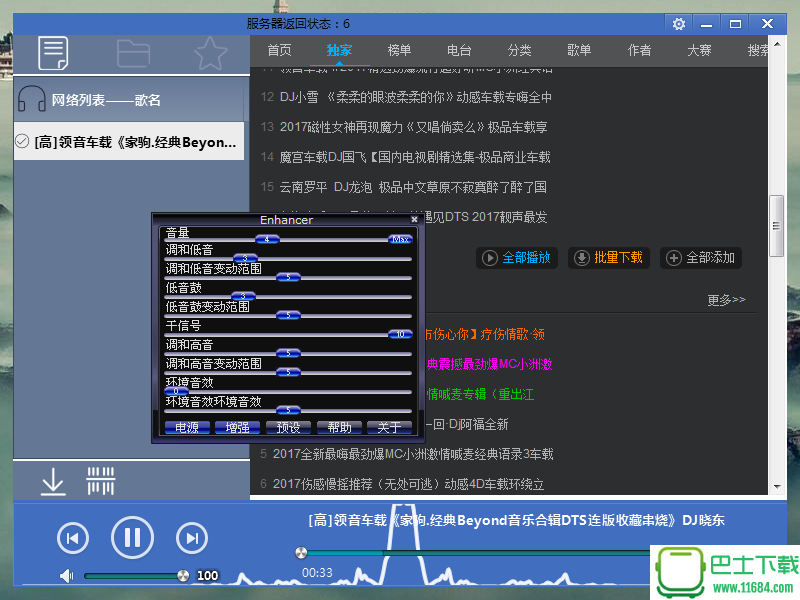800x600 pixels.
Task: Click the bottom 环境音效环境音效 slider knob
Action: click(x=288, y=410)
